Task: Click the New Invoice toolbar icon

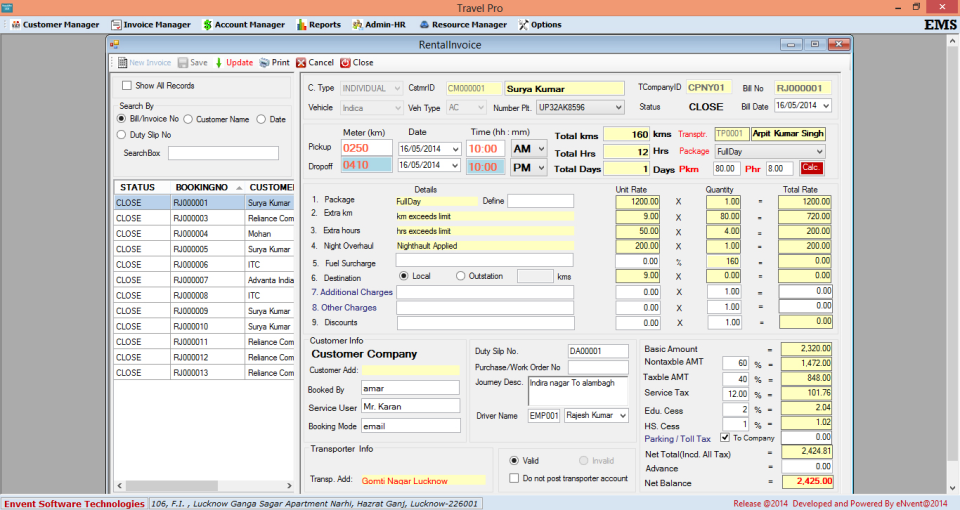Action: [x=122, y=62]
